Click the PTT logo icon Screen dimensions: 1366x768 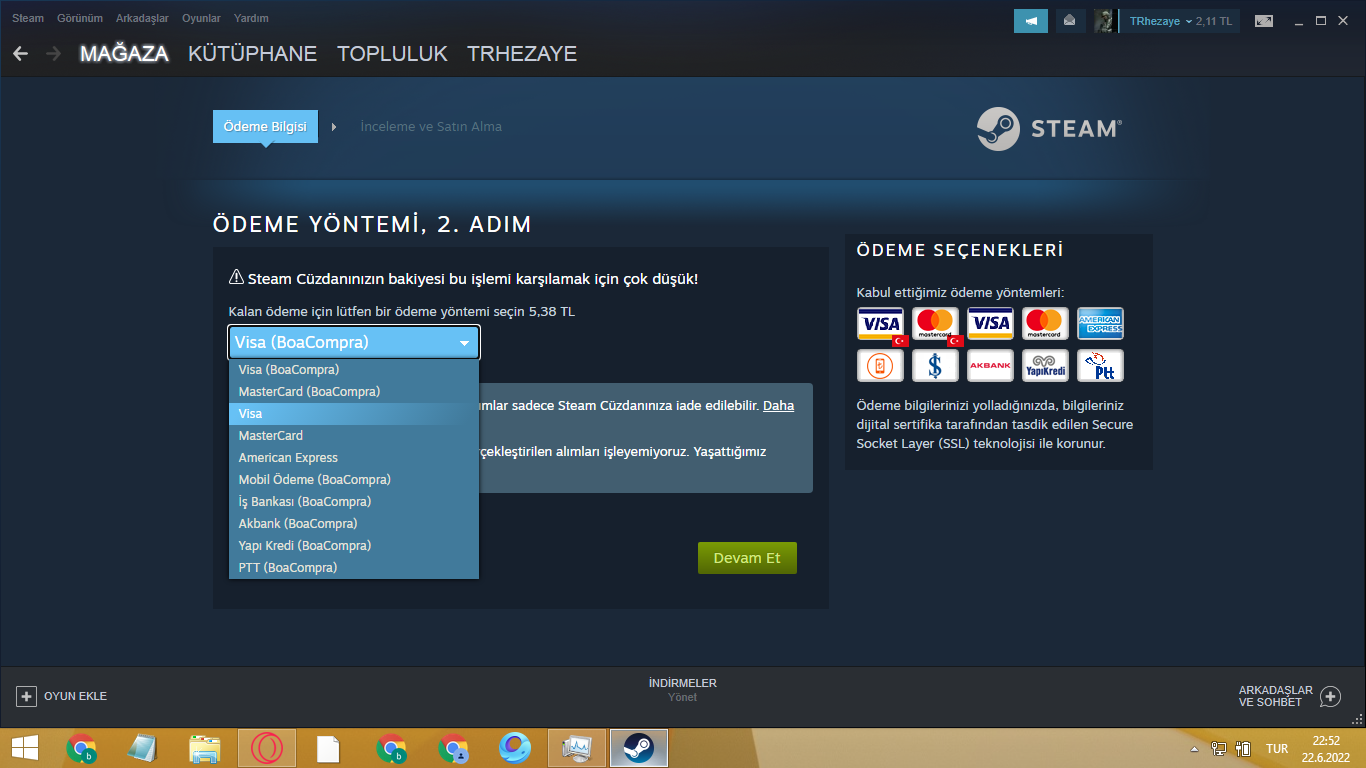1100,365
